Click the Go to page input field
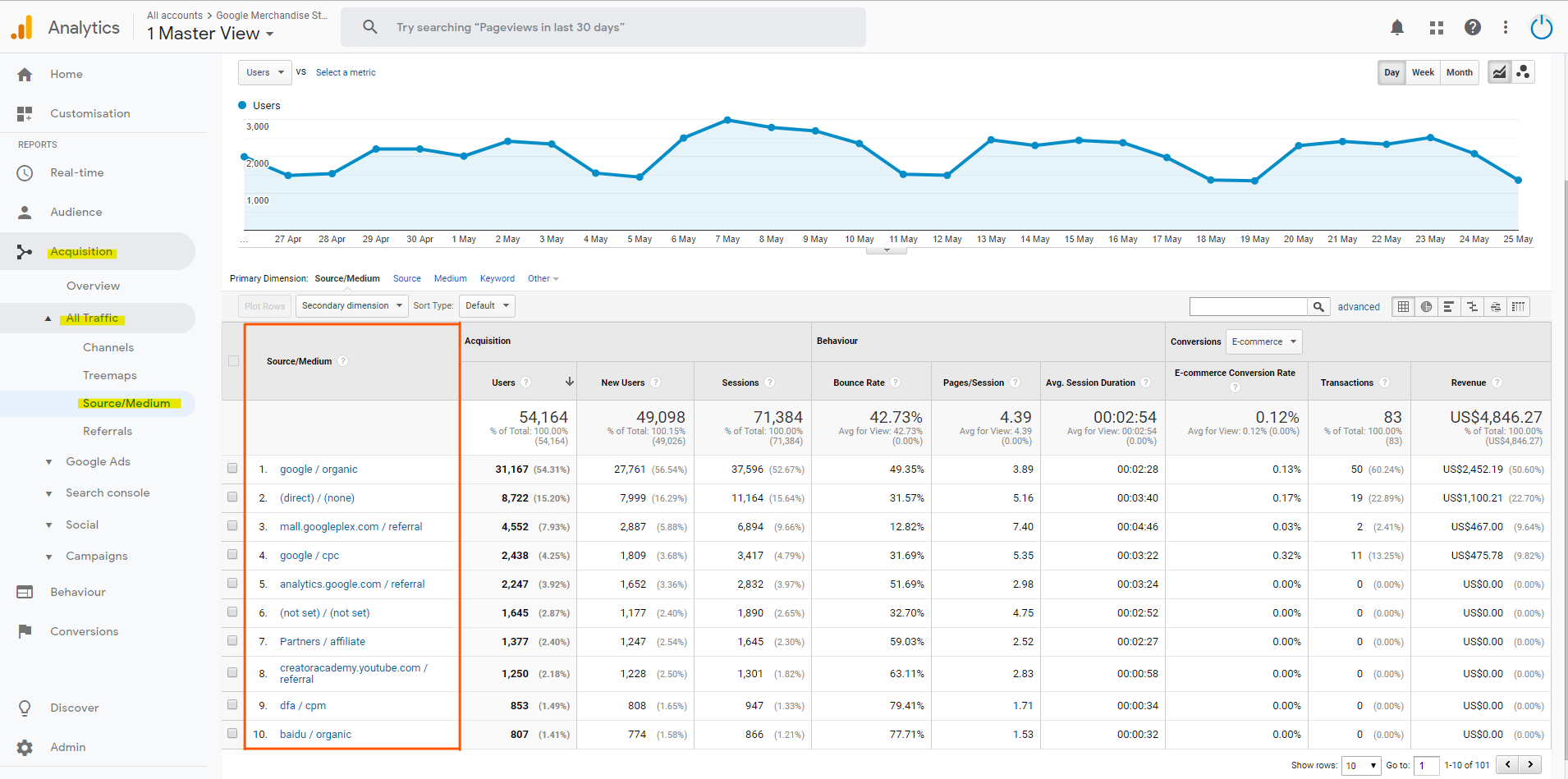 [x=1427, y=765]
